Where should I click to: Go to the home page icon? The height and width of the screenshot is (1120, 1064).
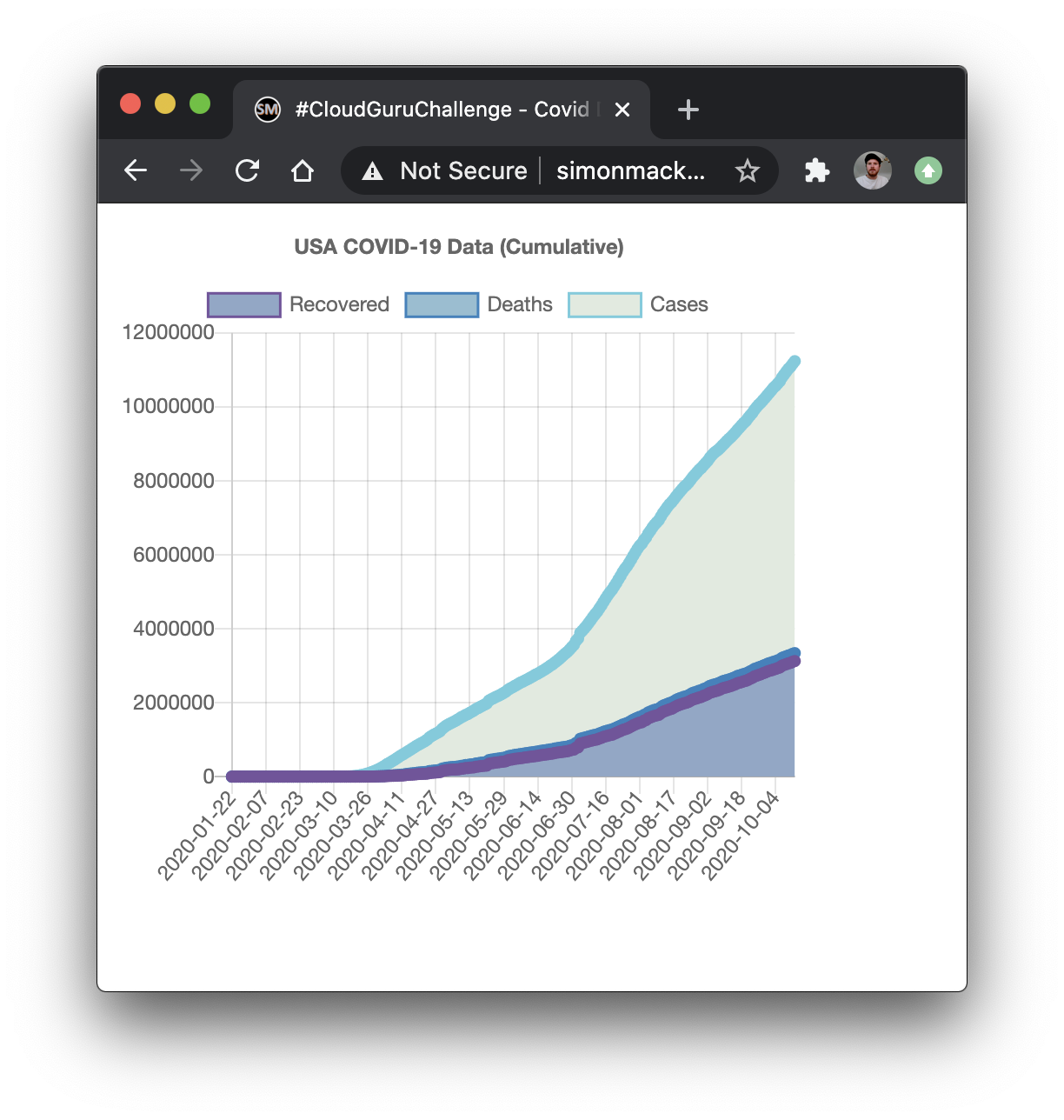point(303,170)
